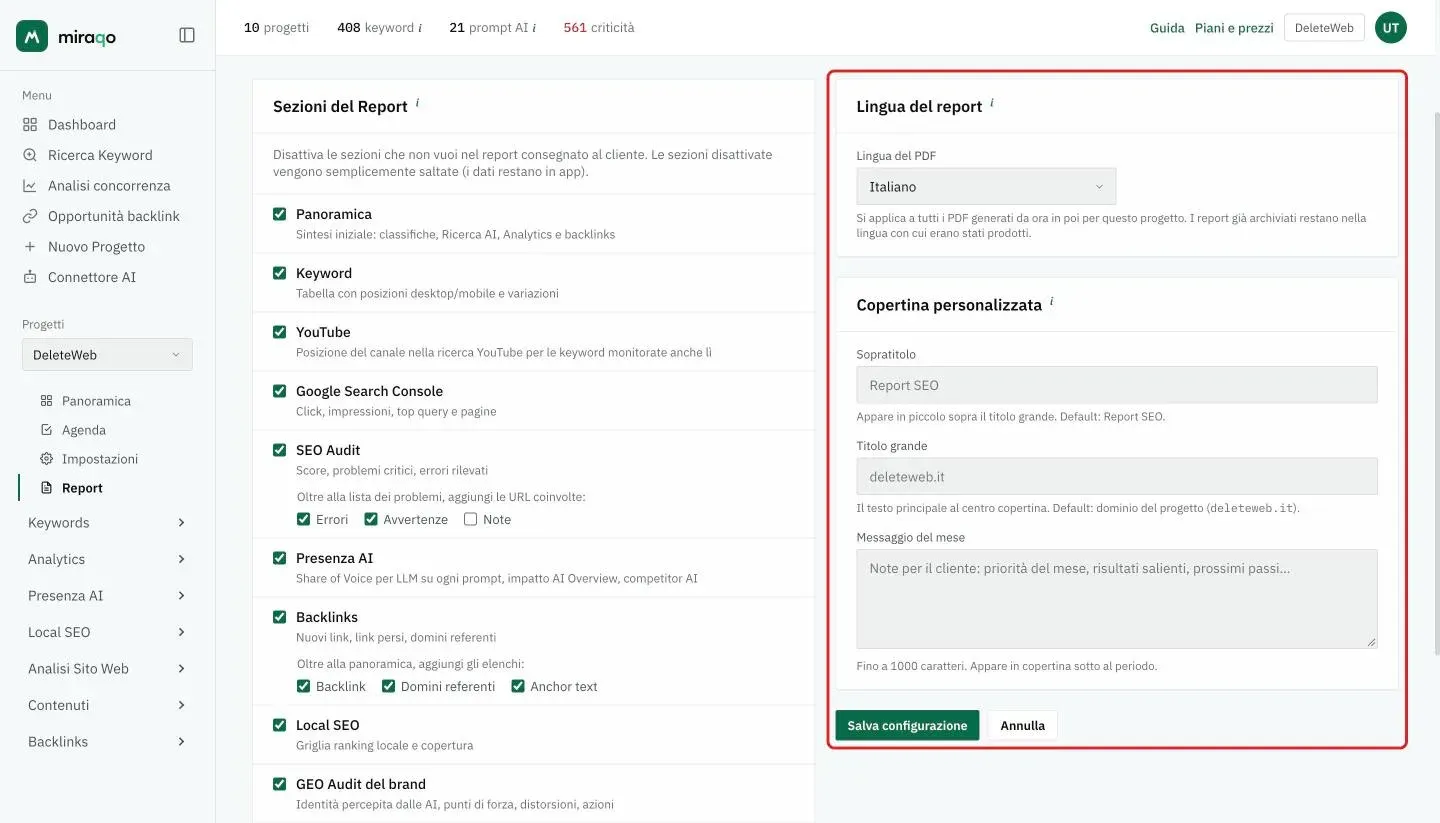
Task: Uncheck Domini referenti under Backlinks
Action: tap(388, 686)
